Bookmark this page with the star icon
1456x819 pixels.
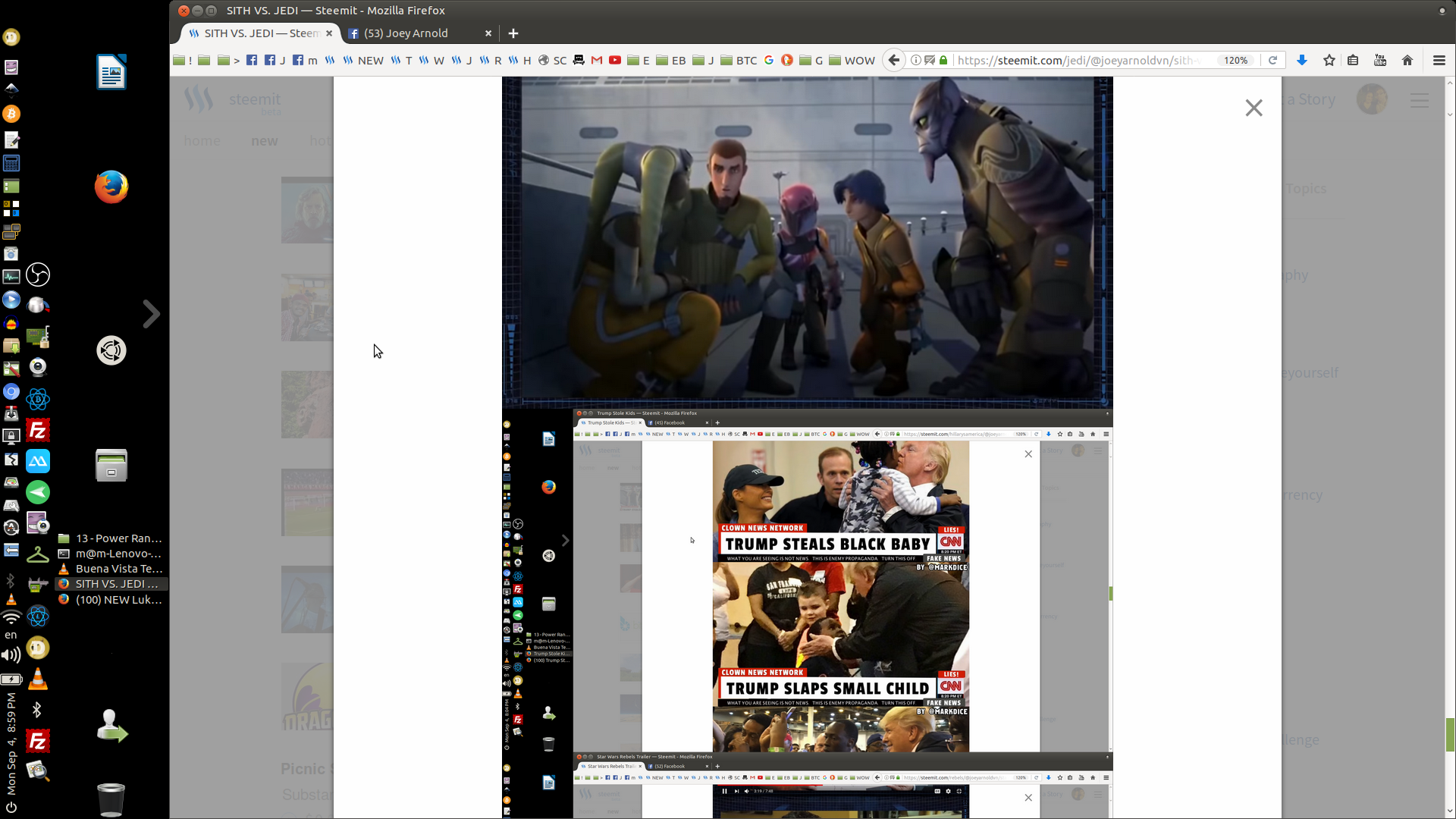[1329, 60]
